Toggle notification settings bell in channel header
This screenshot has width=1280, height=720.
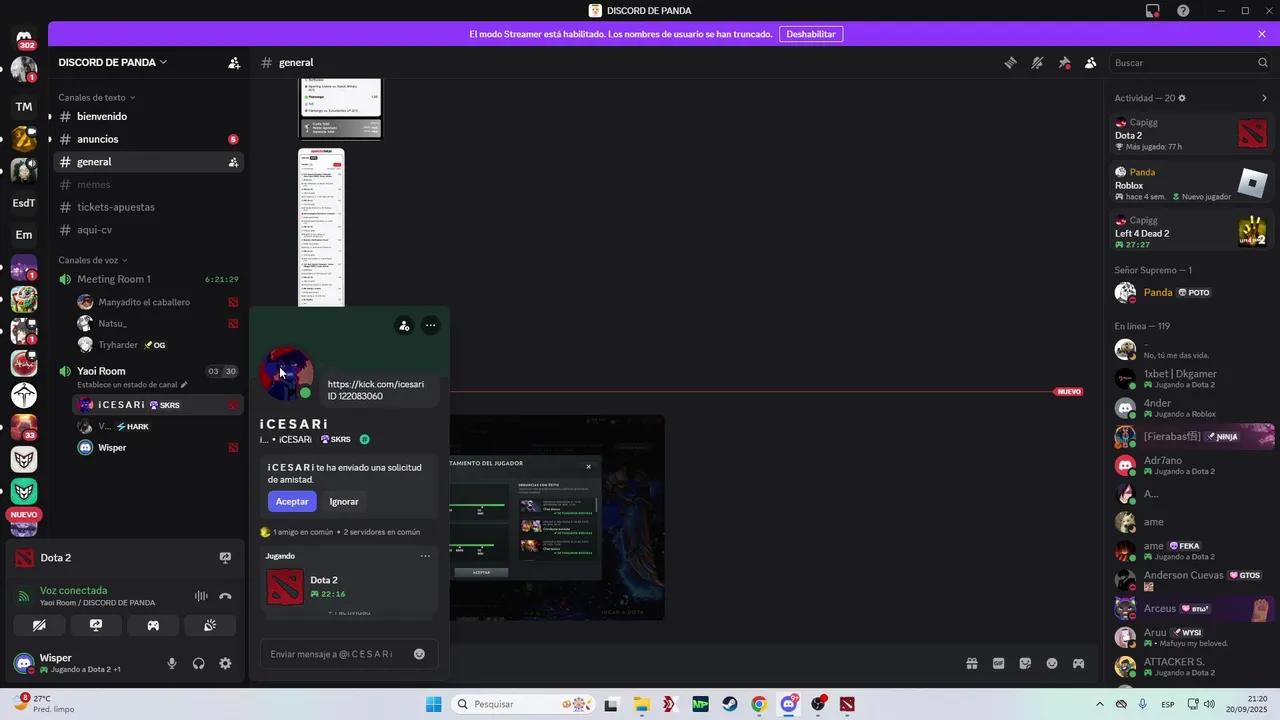[1037, 62]
